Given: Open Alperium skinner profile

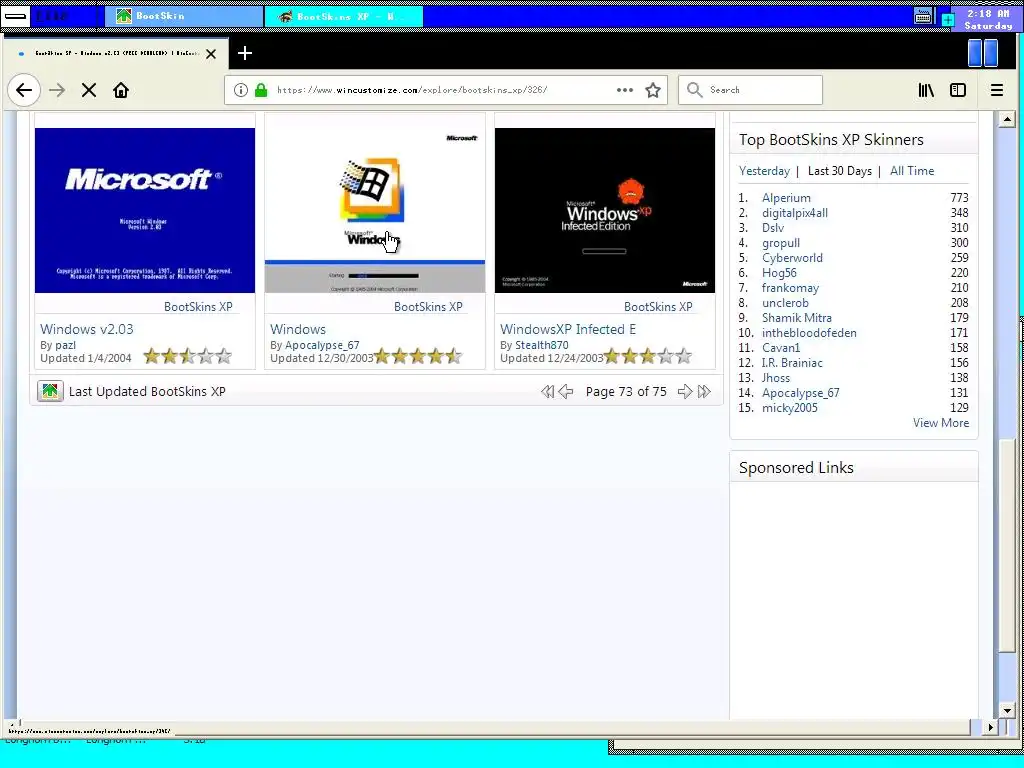Looking at the screenshot, I should [786, 197].
